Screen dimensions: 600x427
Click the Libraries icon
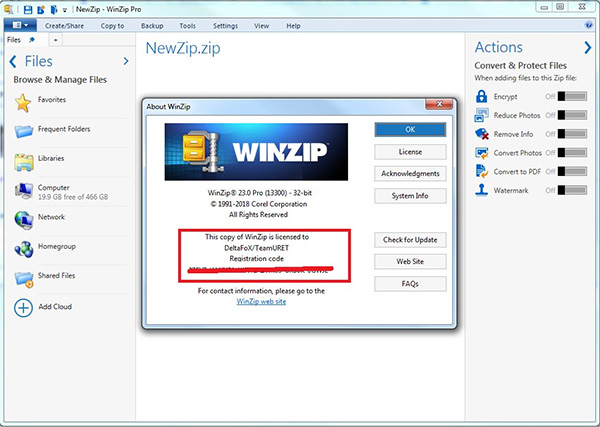point(24,162)
